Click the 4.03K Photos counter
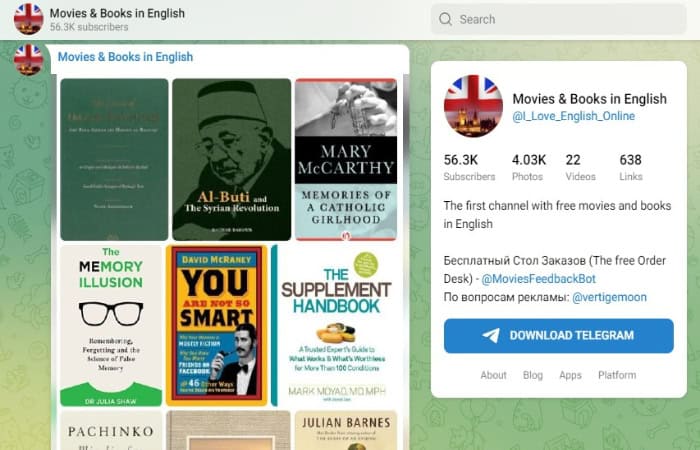Image resolution: width=700 pixels, height=450 pixels. coord(529,167)
